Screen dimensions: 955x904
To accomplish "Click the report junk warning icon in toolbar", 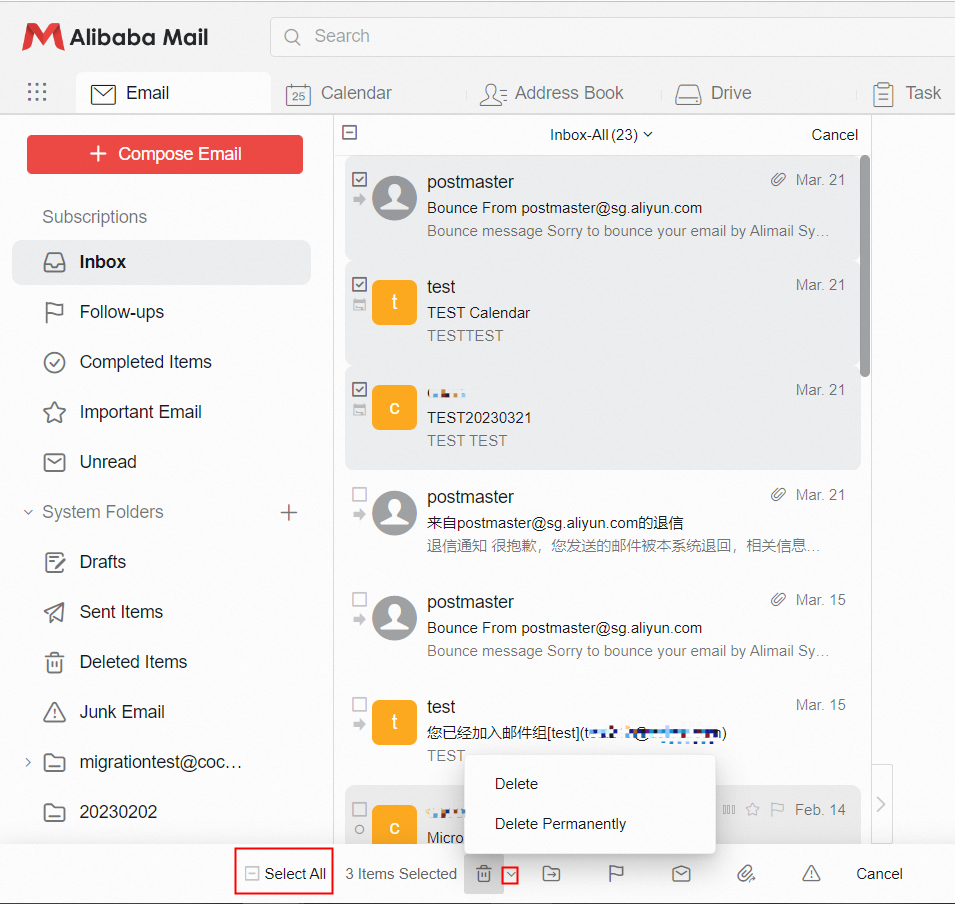I will coord(811,874).
